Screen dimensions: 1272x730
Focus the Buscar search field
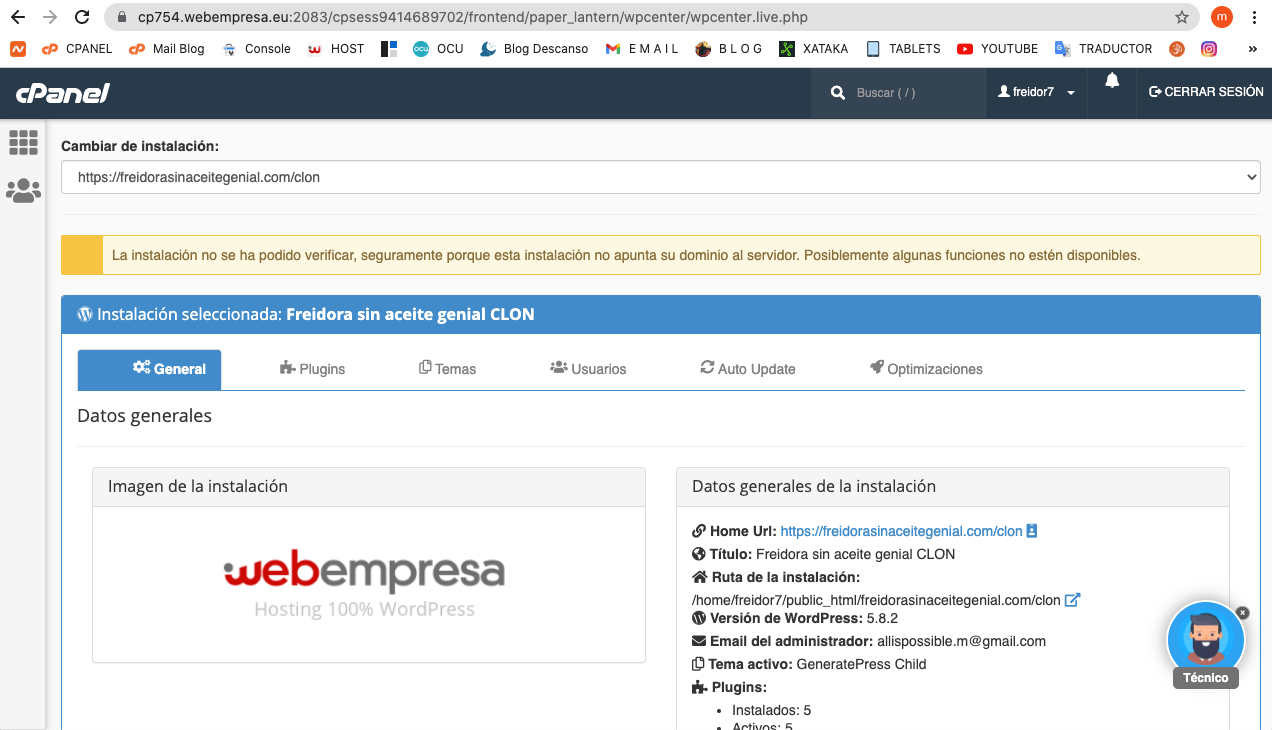tap(913, 93)
